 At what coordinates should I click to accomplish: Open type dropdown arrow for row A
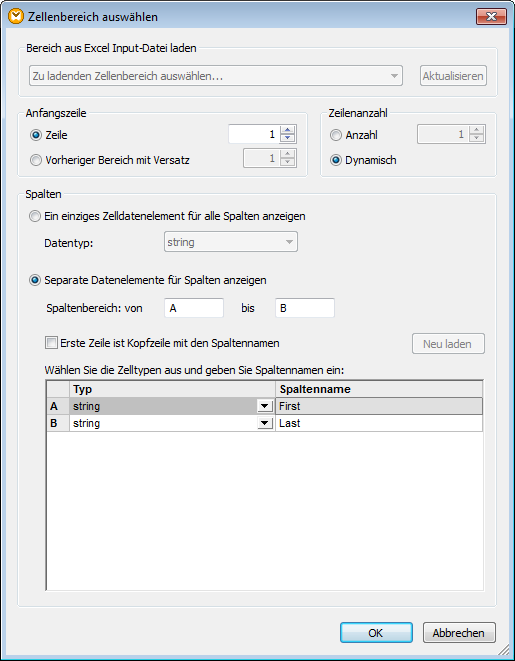[265, 406]
